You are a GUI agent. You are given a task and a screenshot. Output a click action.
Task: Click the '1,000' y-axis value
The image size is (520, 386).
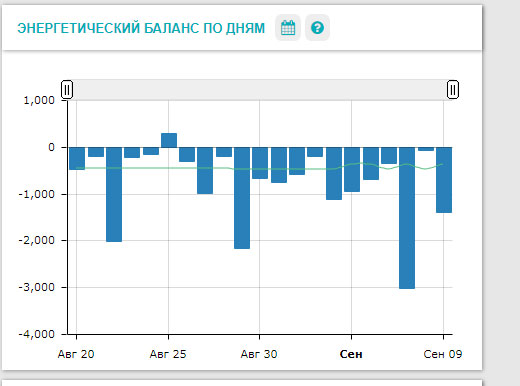point(39,100)
